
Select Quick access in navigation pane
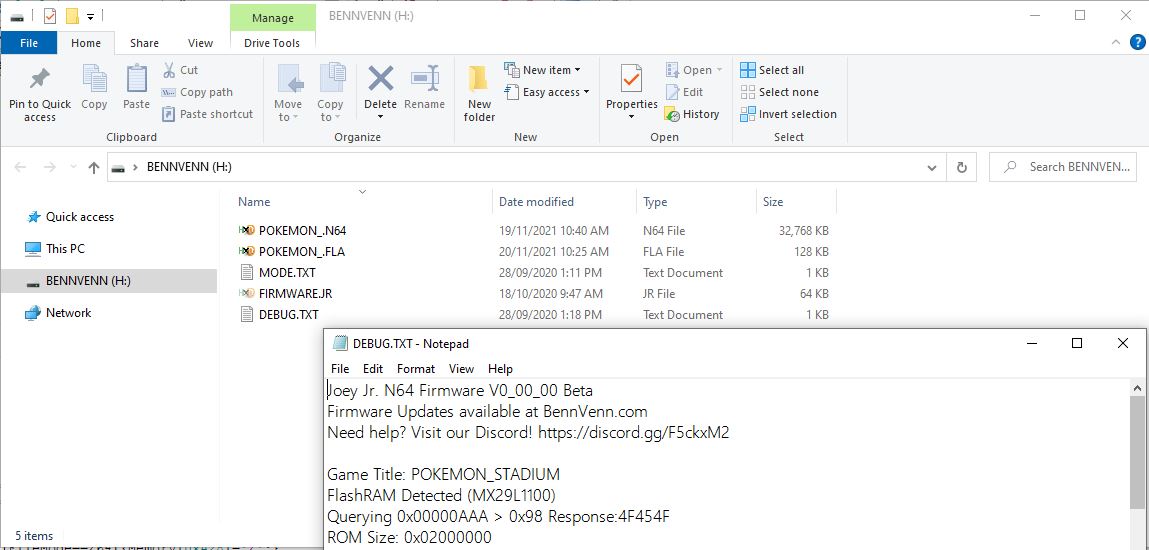80,217
